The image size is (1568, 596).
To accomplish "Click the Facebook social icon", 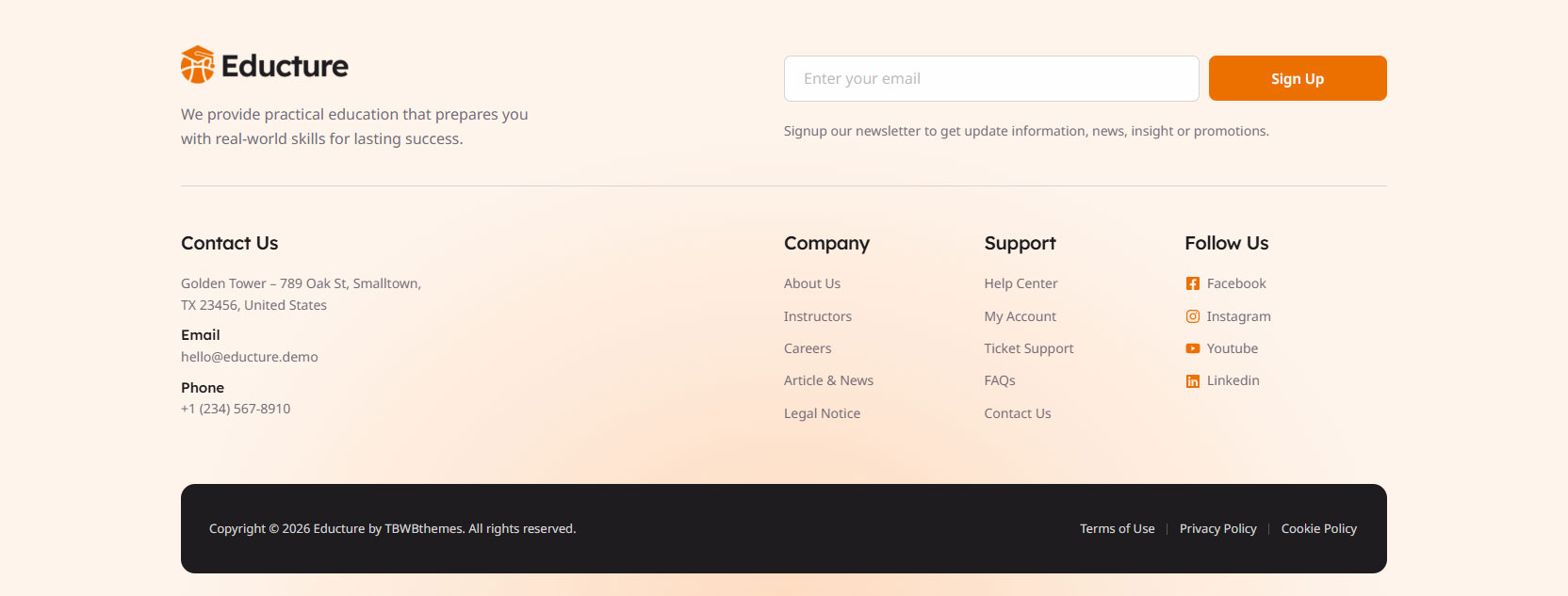I will [x=1193, y=283].
